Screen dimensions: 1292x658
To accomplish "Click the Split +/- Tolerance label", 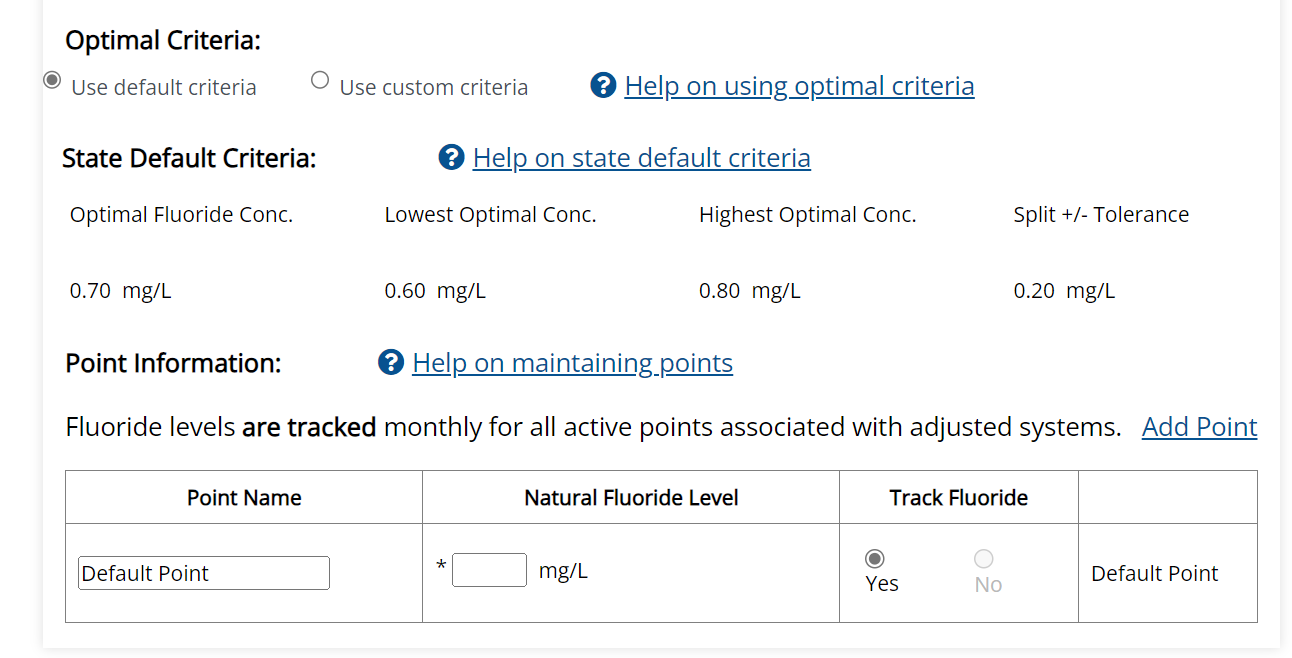I will click(1101, 215).
